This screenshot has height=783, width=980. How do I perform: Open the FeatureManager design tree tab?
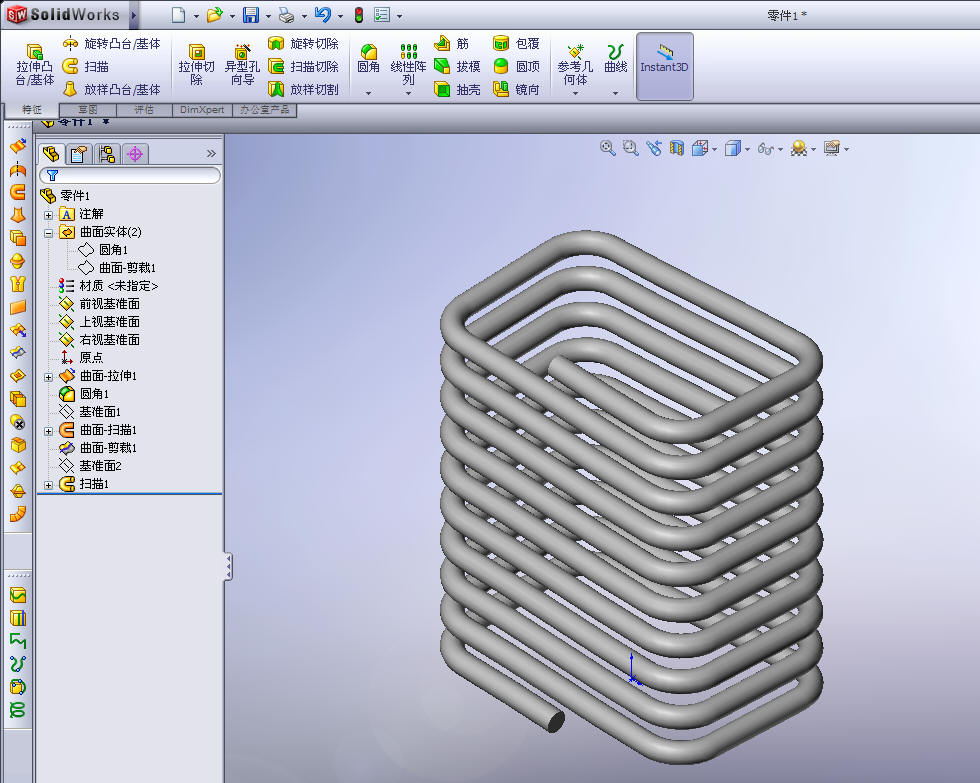click(51, 154)
